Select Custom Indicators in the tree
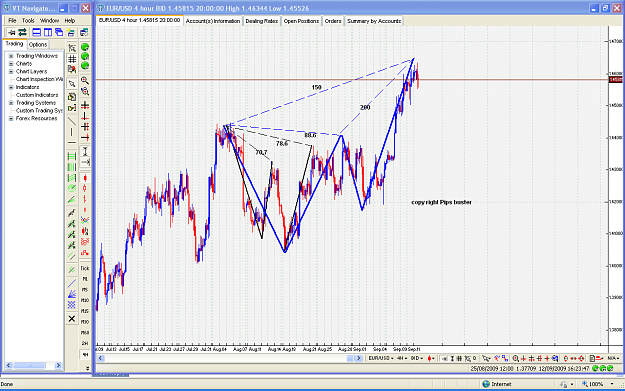The image size is (625, 391). (37, 95)
